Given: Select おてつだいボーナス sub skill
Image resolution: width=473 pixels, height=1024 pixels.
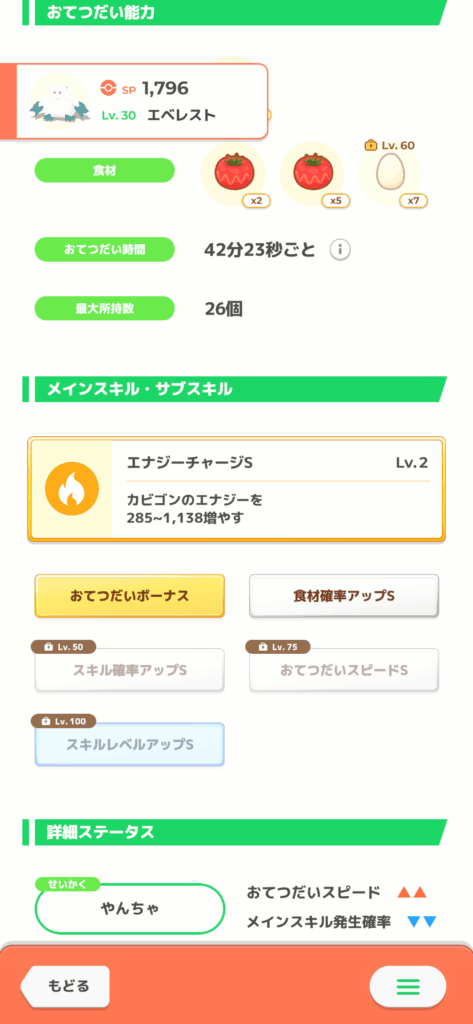Looking at the screenshot, I should pos(129,596).
